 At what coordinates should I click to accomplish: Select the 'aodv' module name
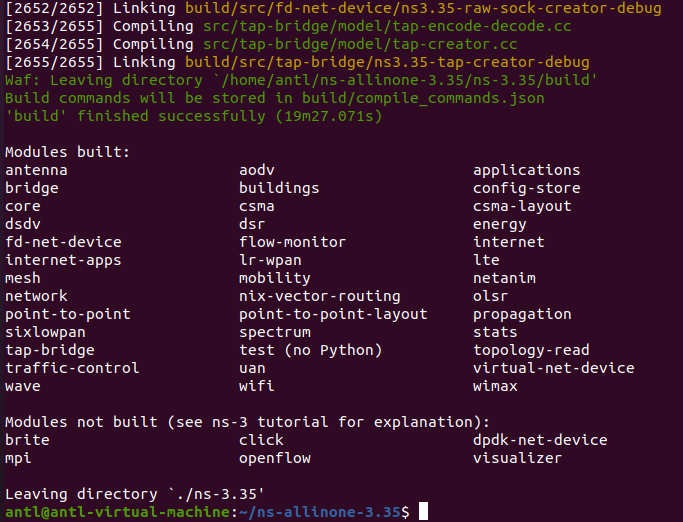[x=257, y=170]
